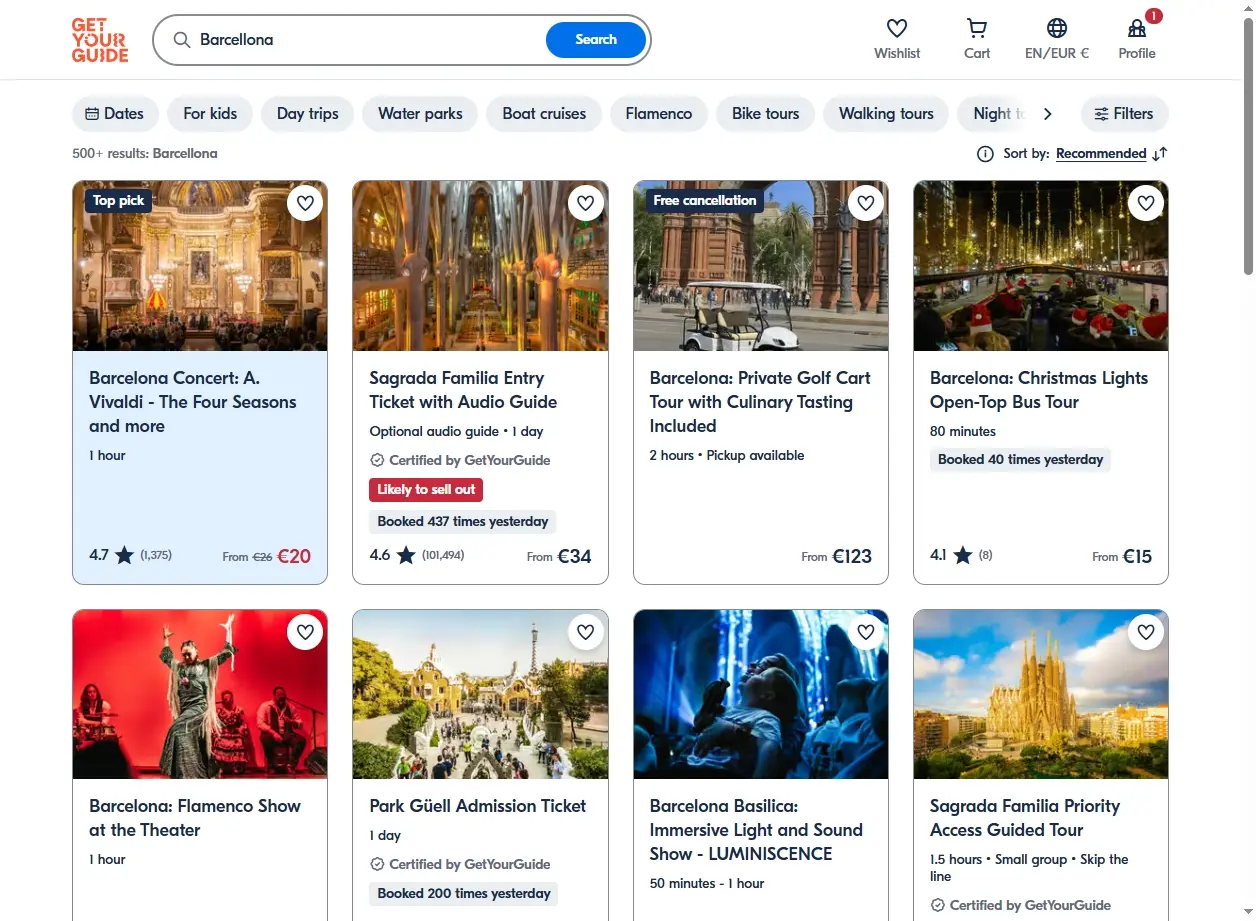Viewport: 1256px width, 921px height.
Task: Open the Sagrada Familia exterior thumbnail
Action: (x=1041, y=694)
